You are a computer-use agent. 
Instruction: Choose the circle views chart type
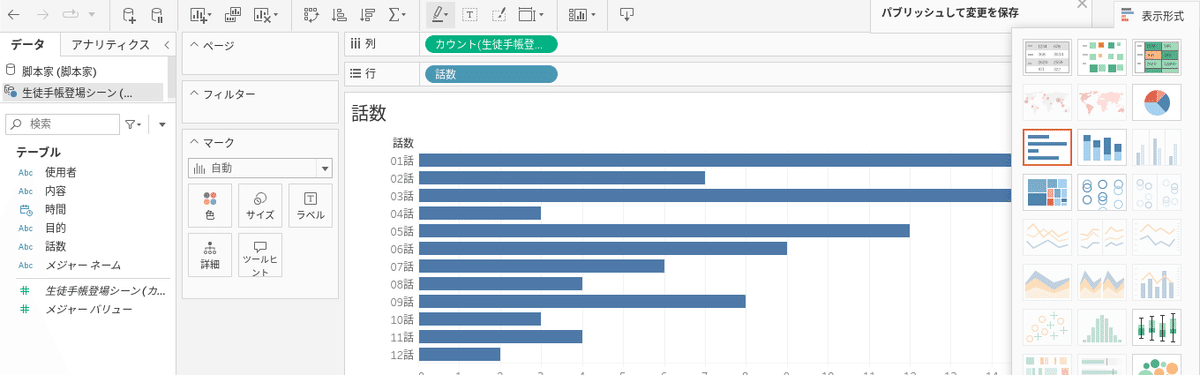coord(1102,191)
